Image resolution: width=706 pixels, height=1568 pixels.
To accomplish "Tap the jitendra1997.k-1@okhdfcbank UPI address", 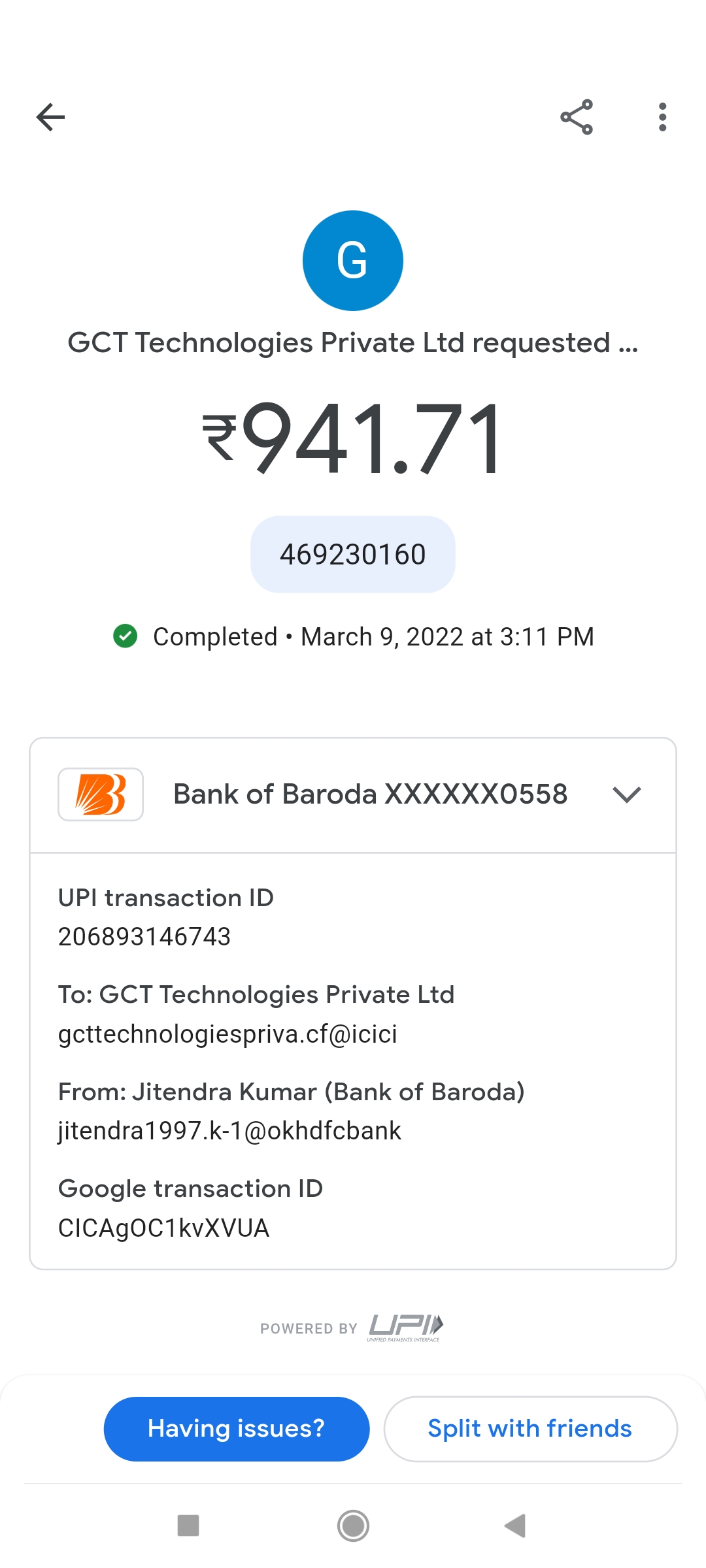I will (229, 1131).
